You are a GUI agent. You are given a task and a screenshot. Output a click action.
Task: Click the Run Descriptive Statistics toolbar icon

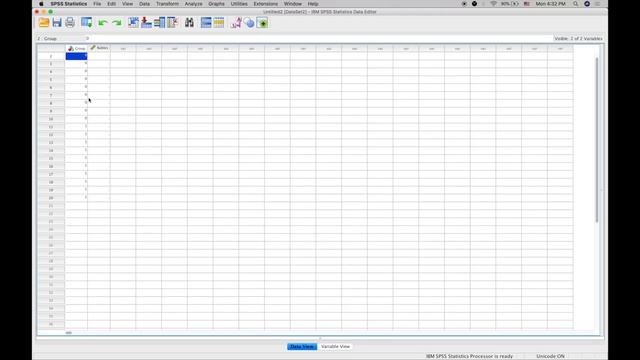point(172,22)
